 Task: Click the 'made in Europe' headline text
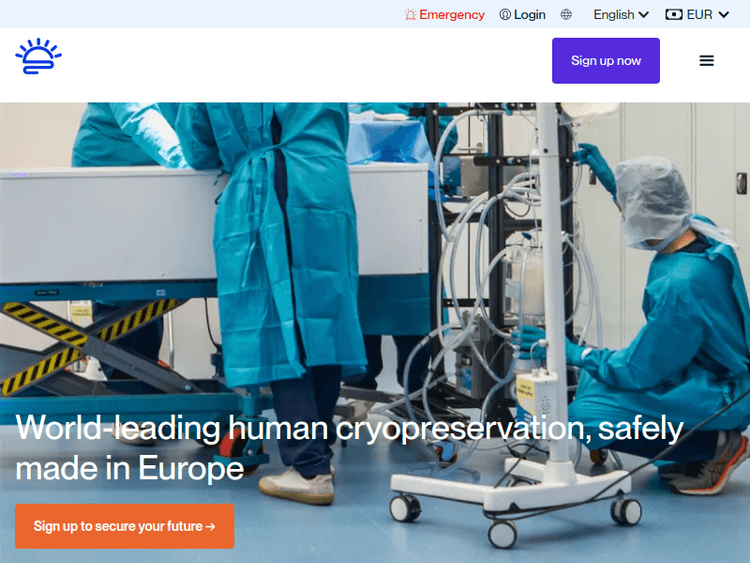point(130,468)
